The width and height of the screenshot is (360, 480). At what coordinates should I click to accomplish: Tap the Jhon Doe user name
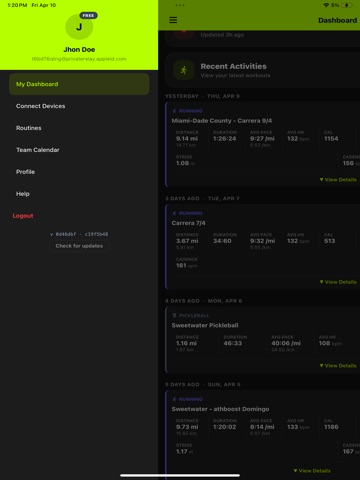[79, 49]
